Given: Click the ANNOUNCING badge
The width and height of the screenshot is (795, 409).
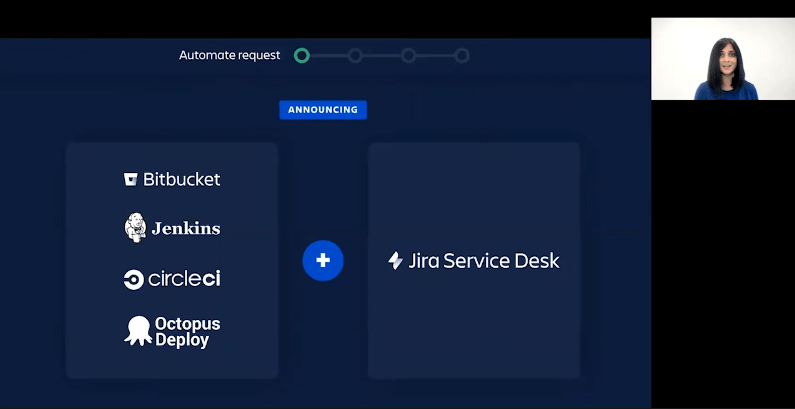Looking at the screenshot, I should (323, 110).
